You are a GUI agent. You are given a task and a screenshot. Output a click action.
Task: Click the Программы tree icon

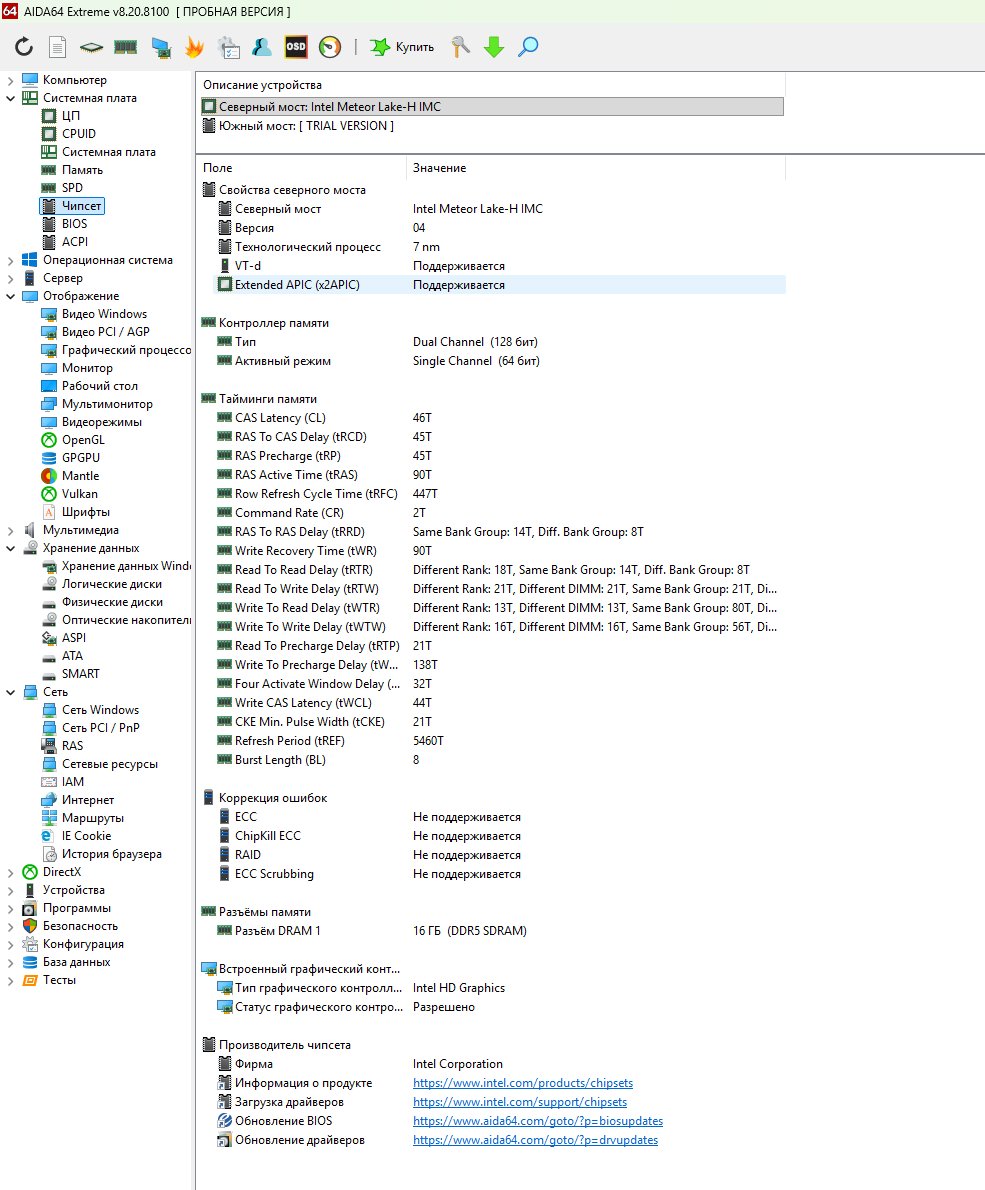30,908
